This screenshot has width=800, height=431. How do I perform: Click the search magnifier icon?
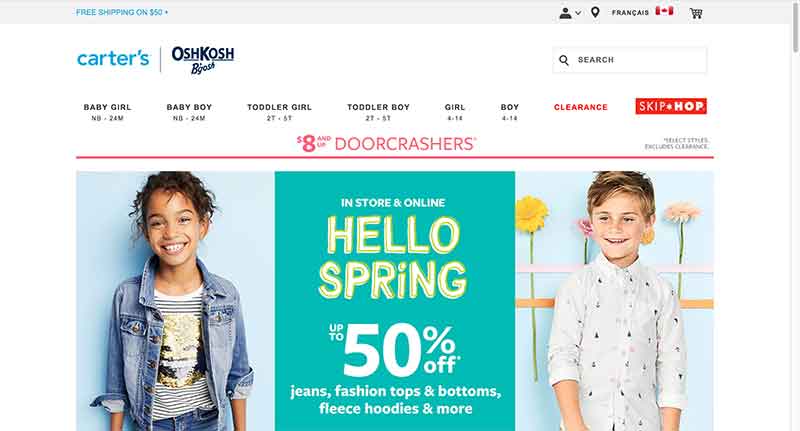(x=564, y=60)
